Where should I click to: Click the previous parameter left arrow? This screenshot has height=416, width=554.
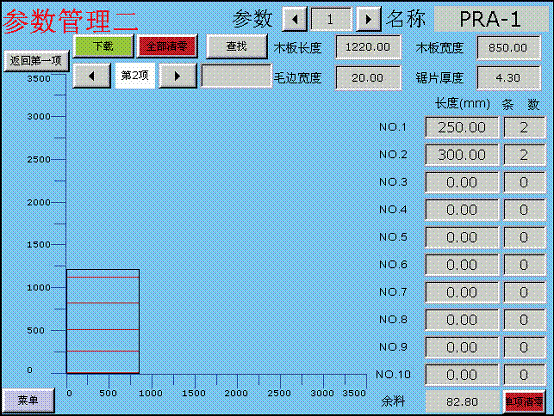(295, 19)
